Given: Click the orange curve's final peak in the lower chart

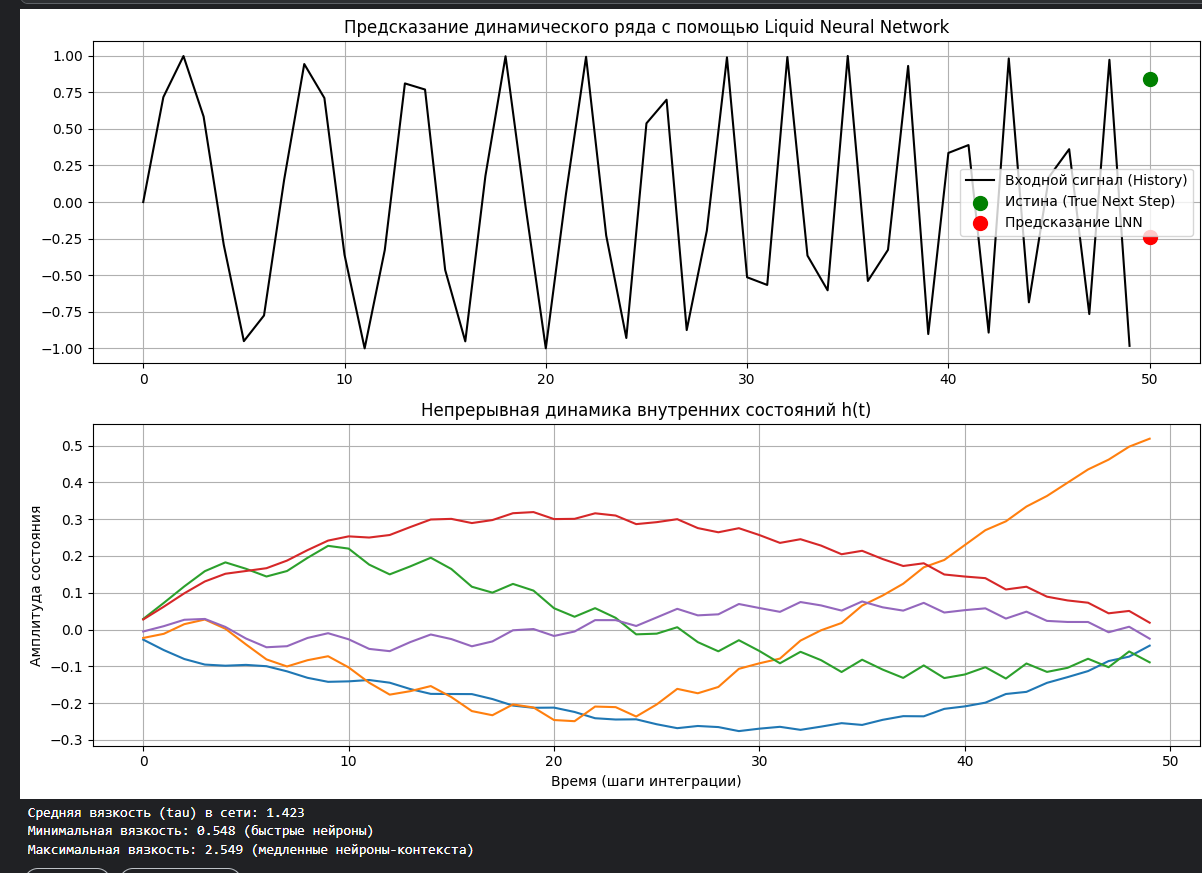Looking at the screenshot, I should (x=1149, y=439).
